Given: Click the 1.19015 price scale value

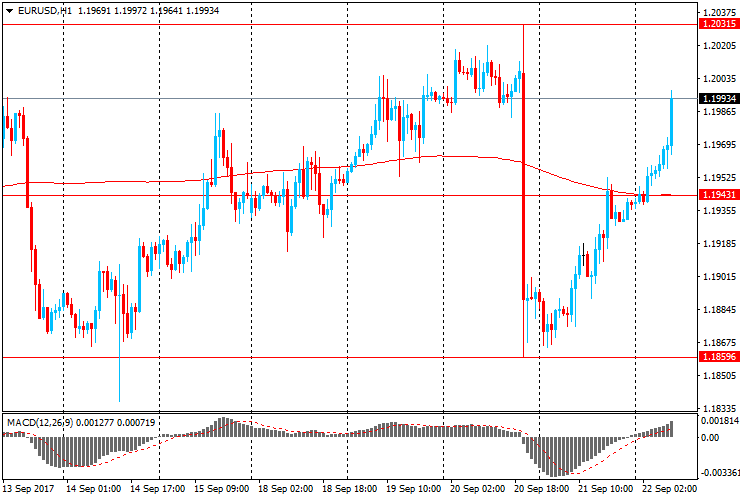Looking at the screenshot, I should 719,277.
